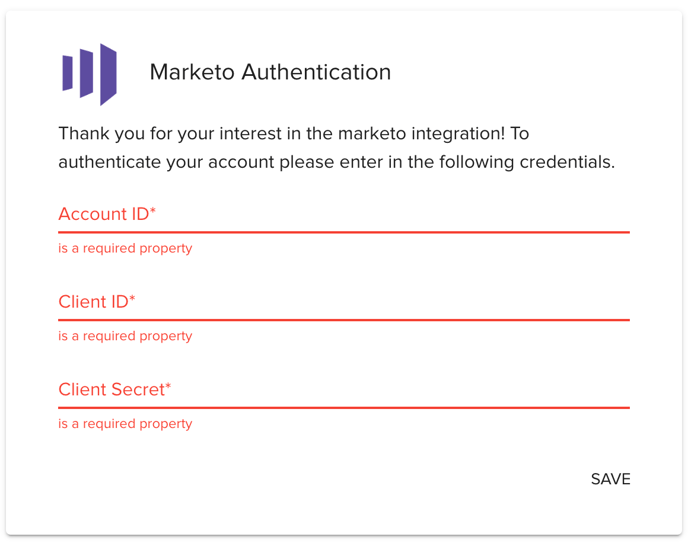The width and height of the screenshot is (688, 543).
Task: Click the "Thank you for your interest" text line
Action: point(293,133)
